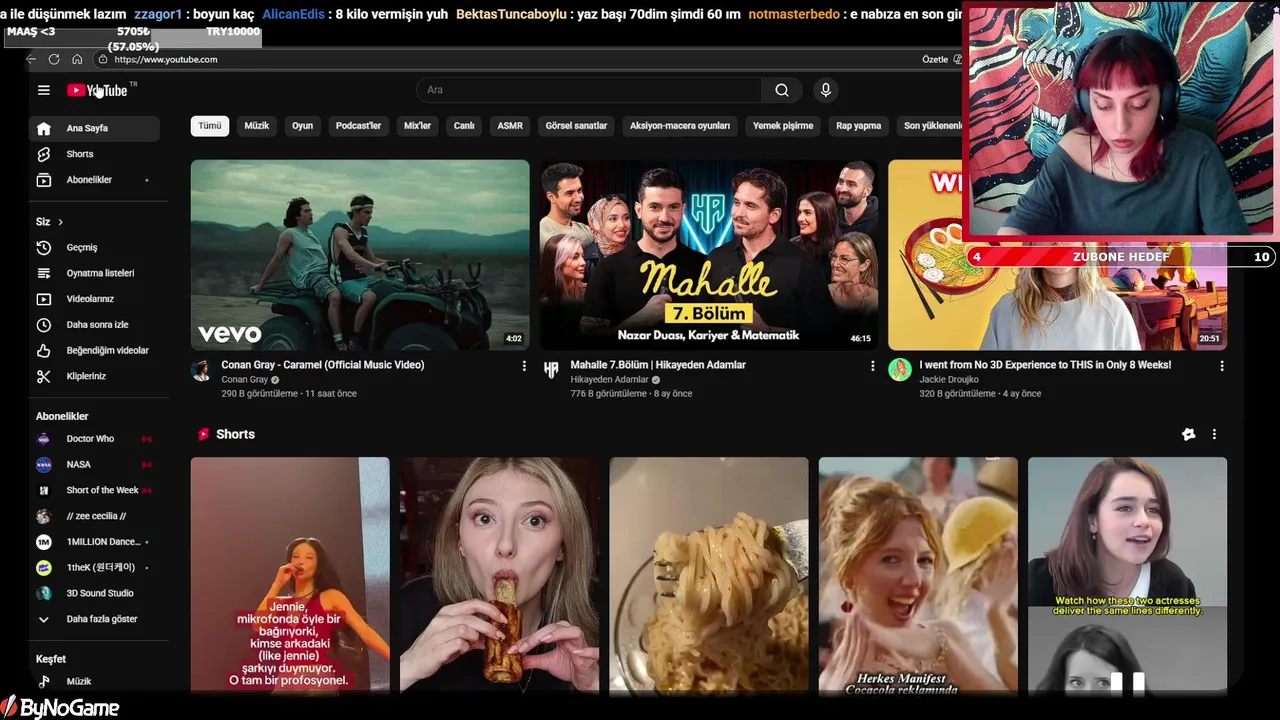Open 1theK subscription channel
Image resolution: width=1280 pixels, height=720 pixels.
94,568
